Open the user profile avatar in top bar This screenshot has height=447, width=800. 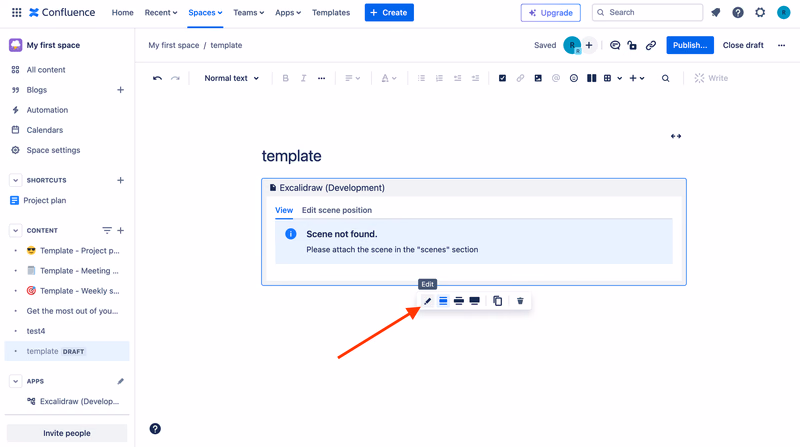(x=783, y=12)
